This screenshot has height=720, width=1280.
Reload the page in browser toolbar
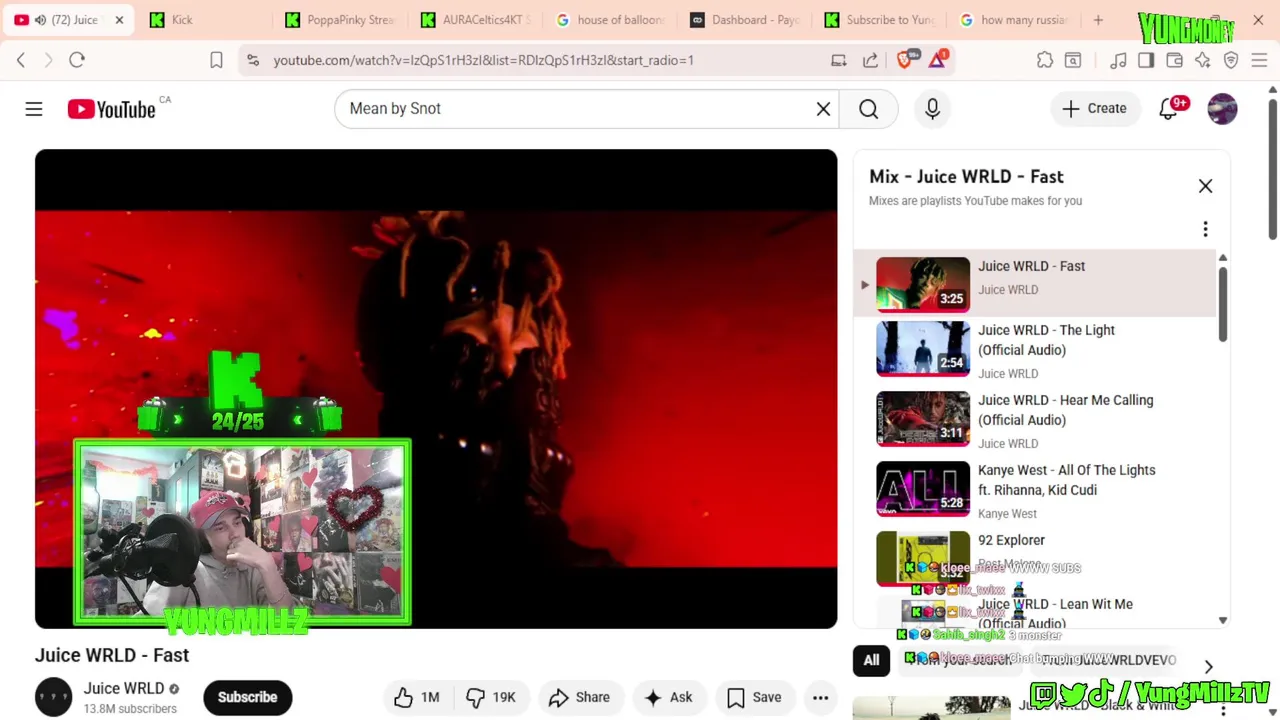point(76,60)
